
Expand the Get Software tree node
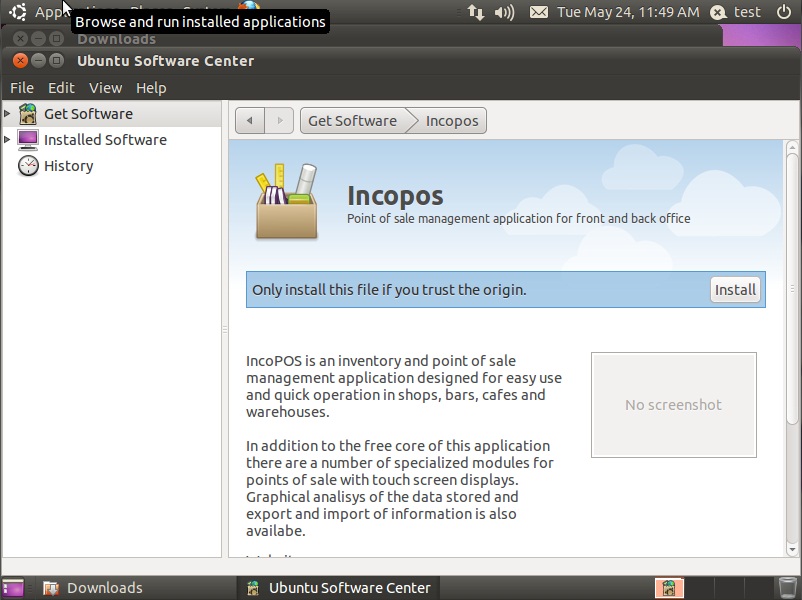point(8,114)
